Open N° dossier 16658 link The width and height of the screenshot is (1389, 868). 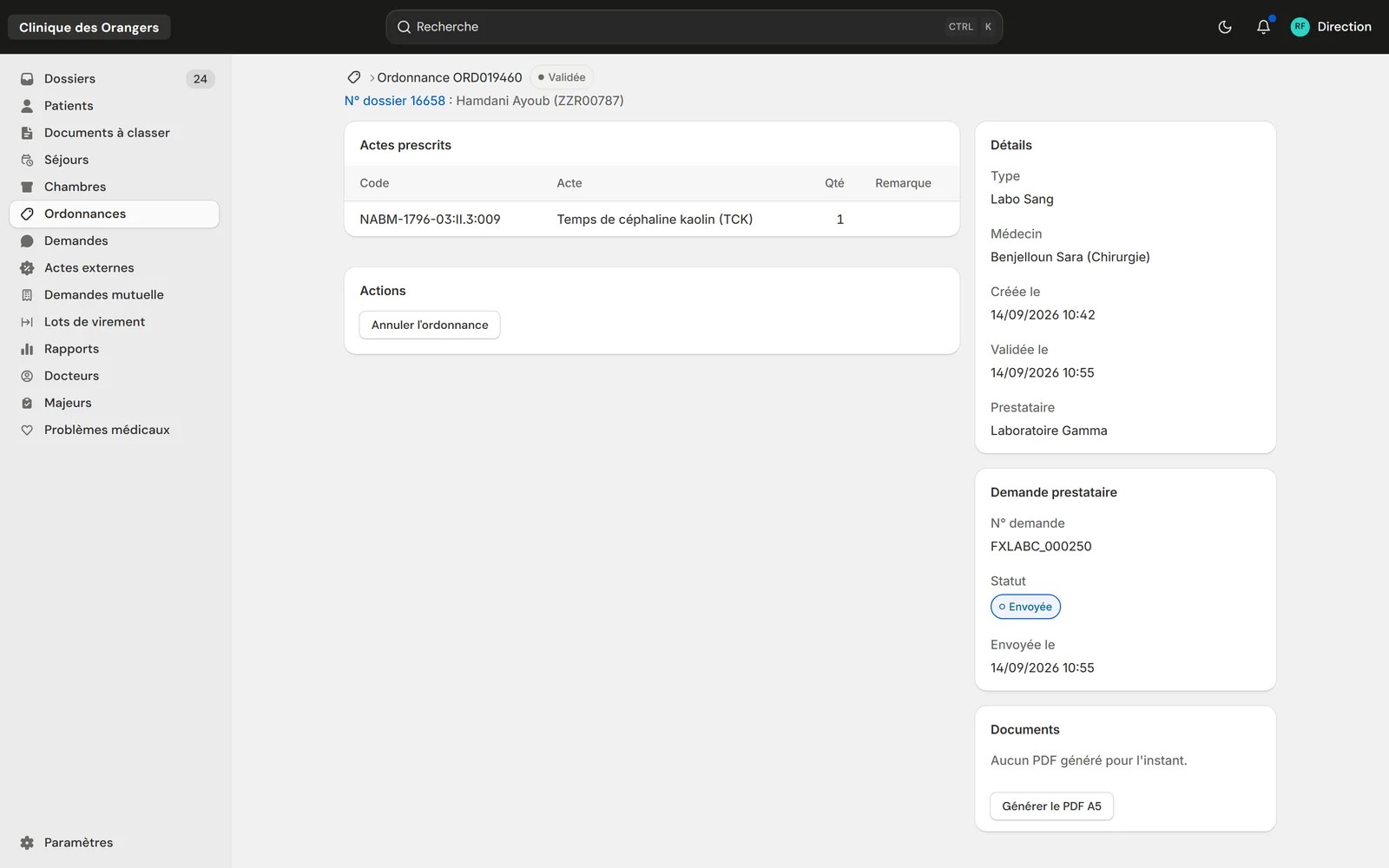395,101
